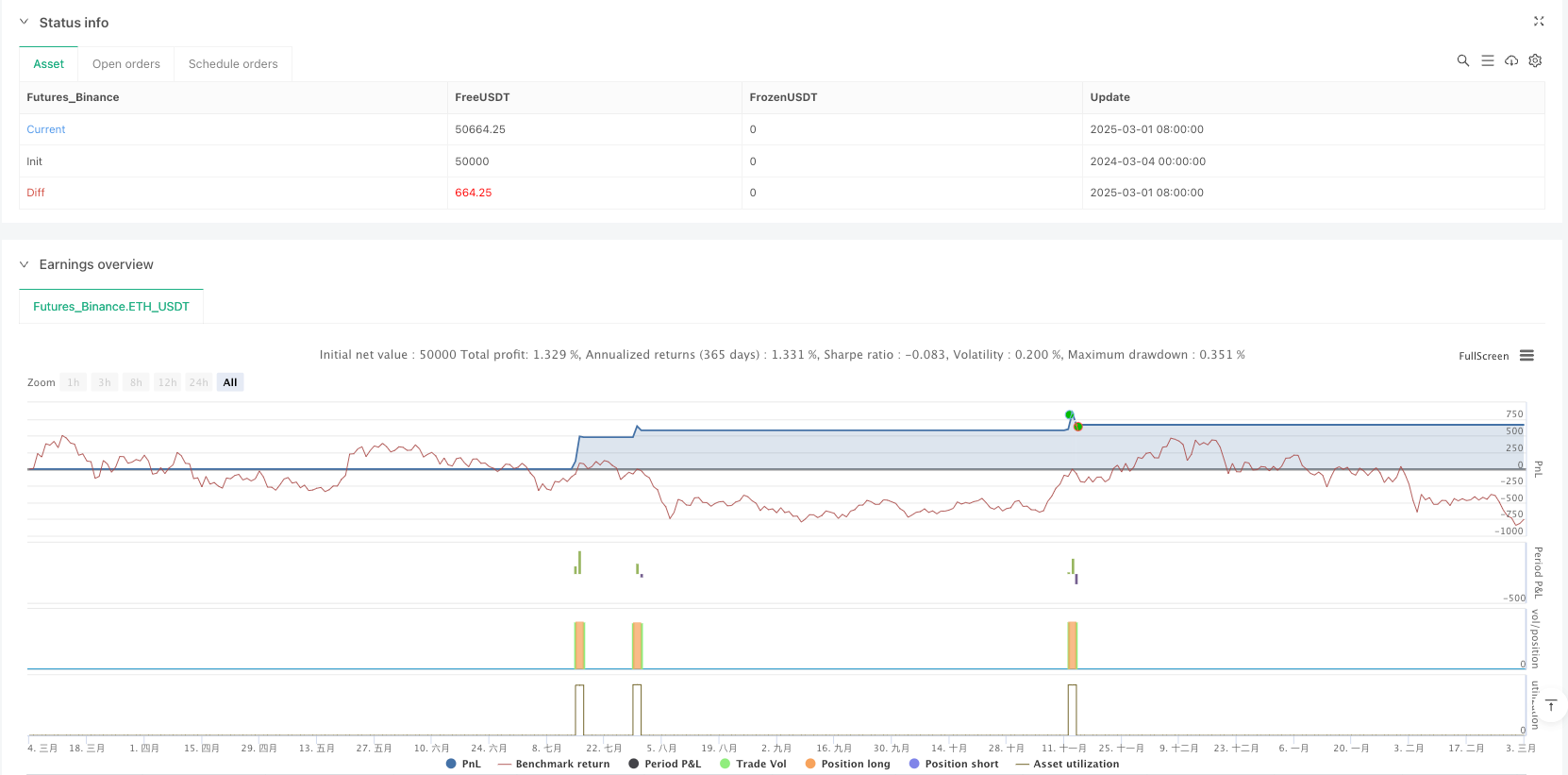Click the red trade marker on PnL chart

coord(1077,427)
